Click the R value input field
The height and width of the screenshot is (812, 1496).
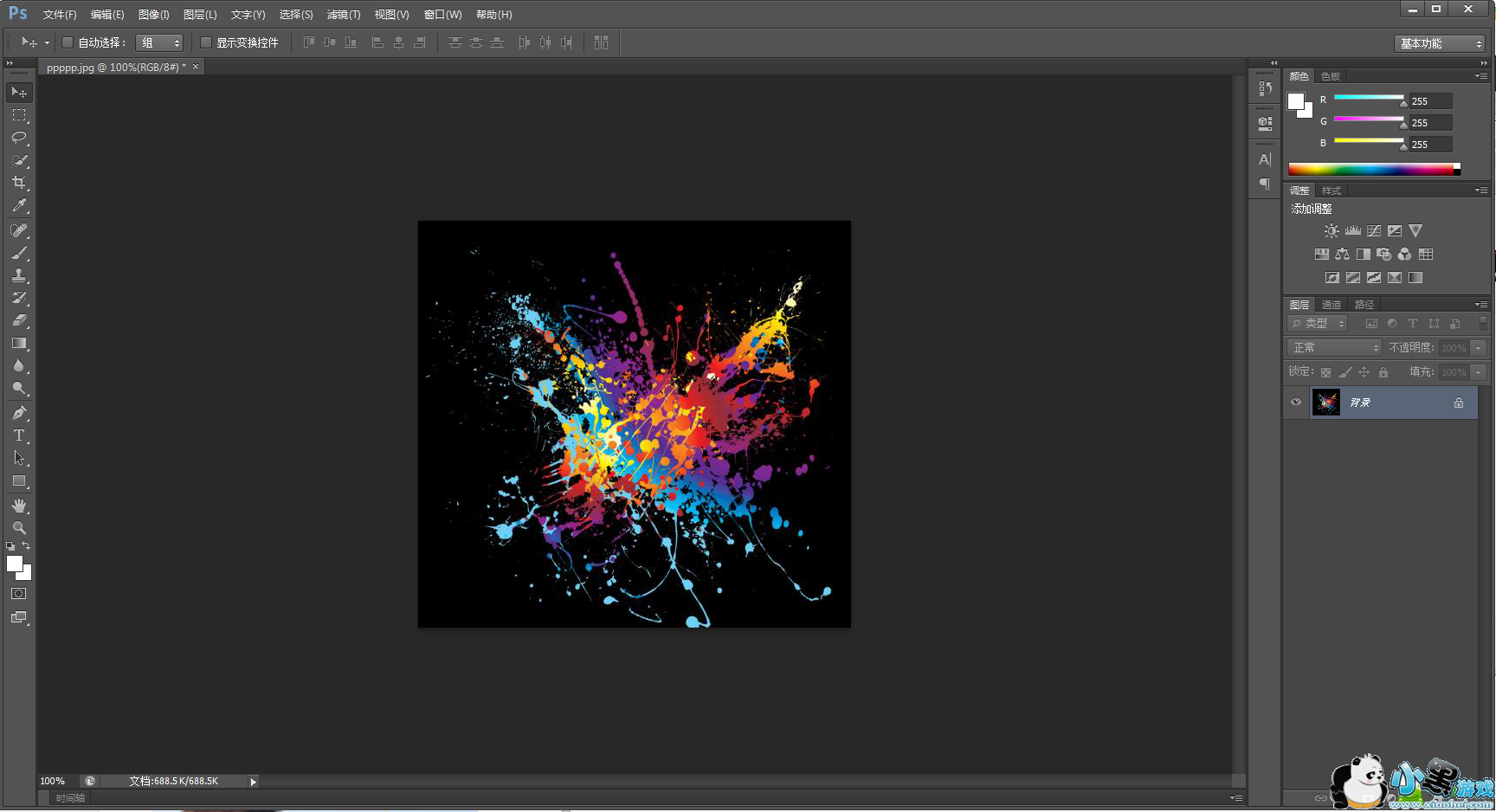[x=1430, y=101]
